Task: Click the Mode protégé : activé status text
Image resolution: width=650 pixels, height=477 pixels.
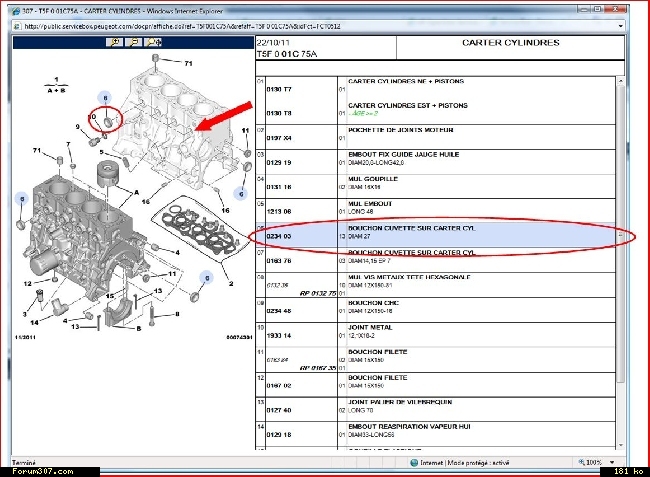Action: tap(478, 462)
